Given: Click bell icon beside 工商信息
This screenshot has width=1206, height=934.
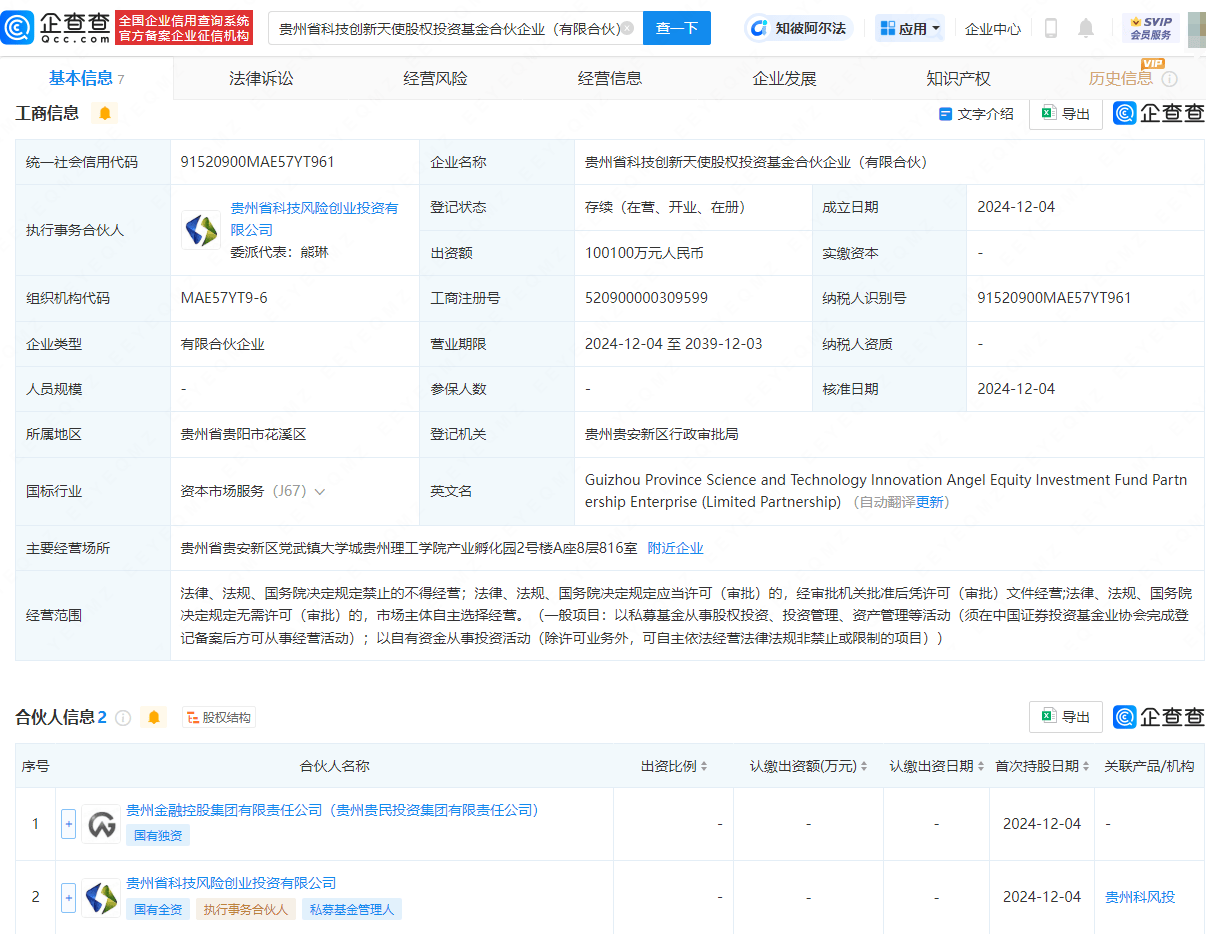Looking at the screenshot, I should click(106, 113).
